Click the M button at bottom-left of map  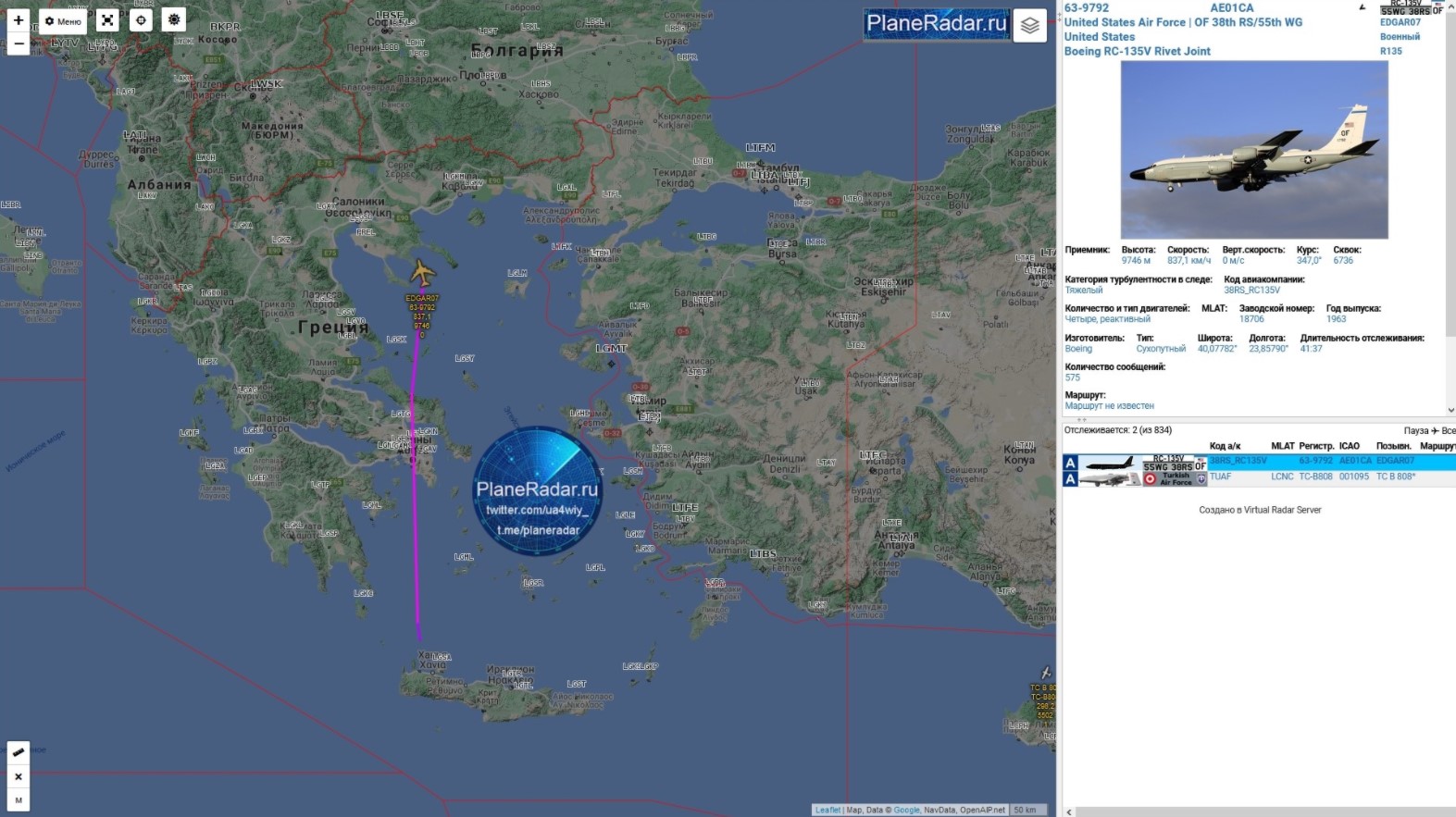point(19,800)
